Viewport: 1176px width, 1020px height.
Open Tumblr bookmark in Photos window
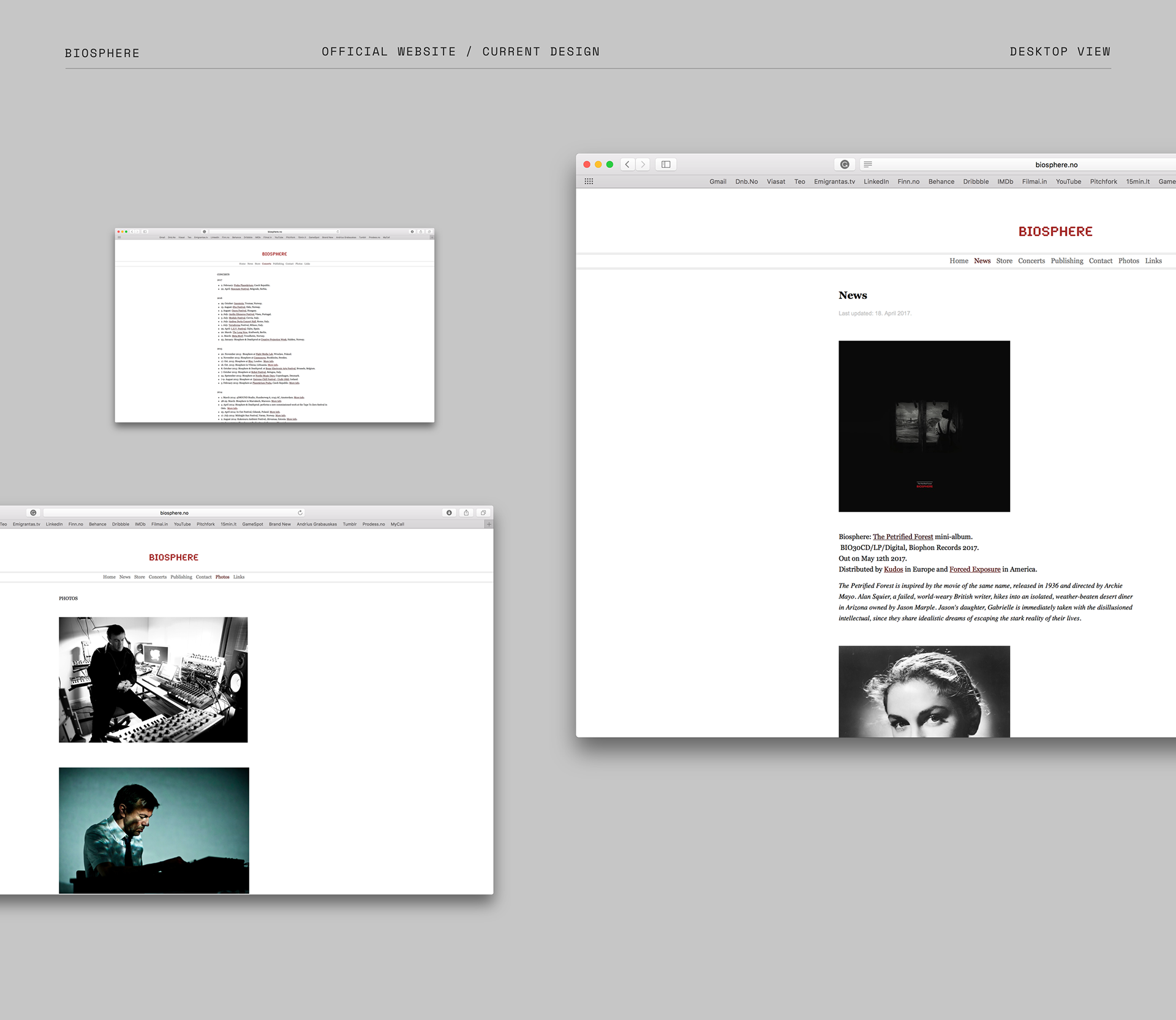click(350, 524)
